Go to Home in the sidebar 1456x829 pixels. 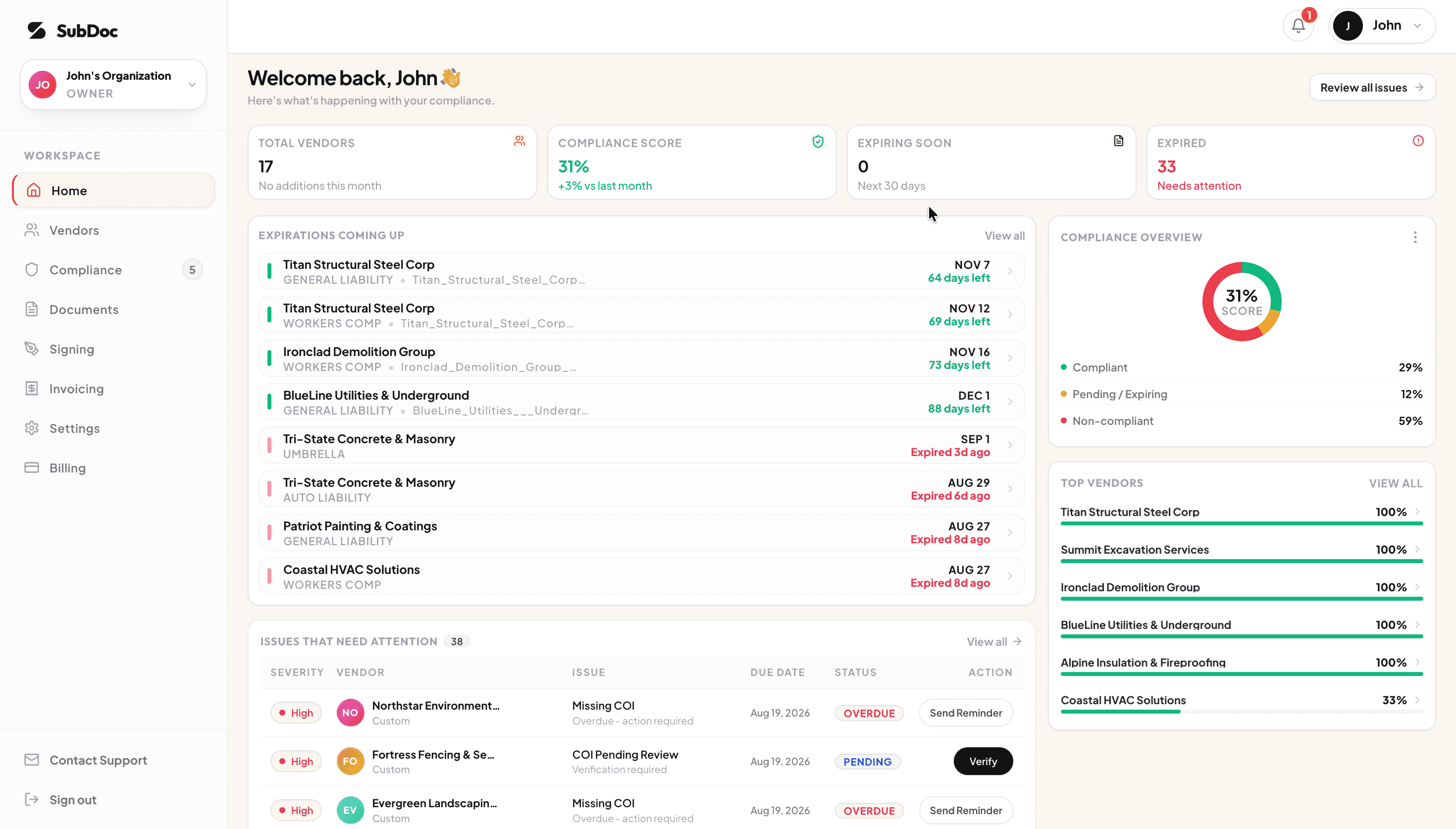113,190
